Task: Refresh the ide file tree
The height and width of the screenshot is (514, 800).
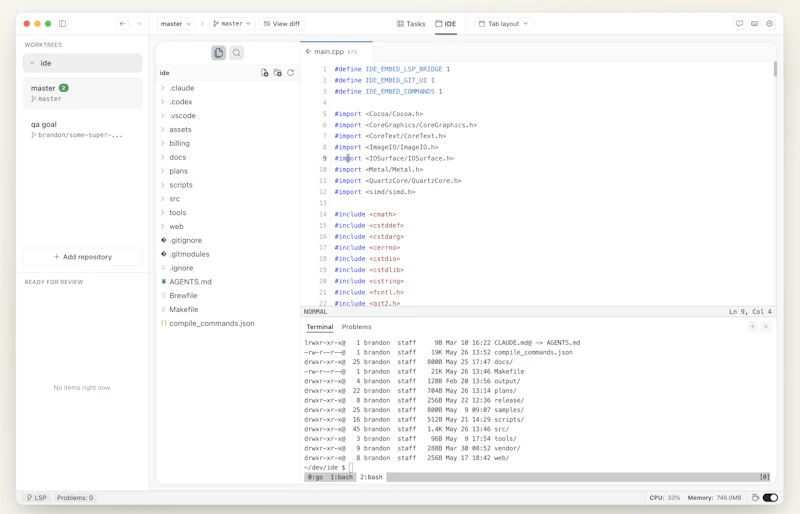Action: tap(291, 72)
